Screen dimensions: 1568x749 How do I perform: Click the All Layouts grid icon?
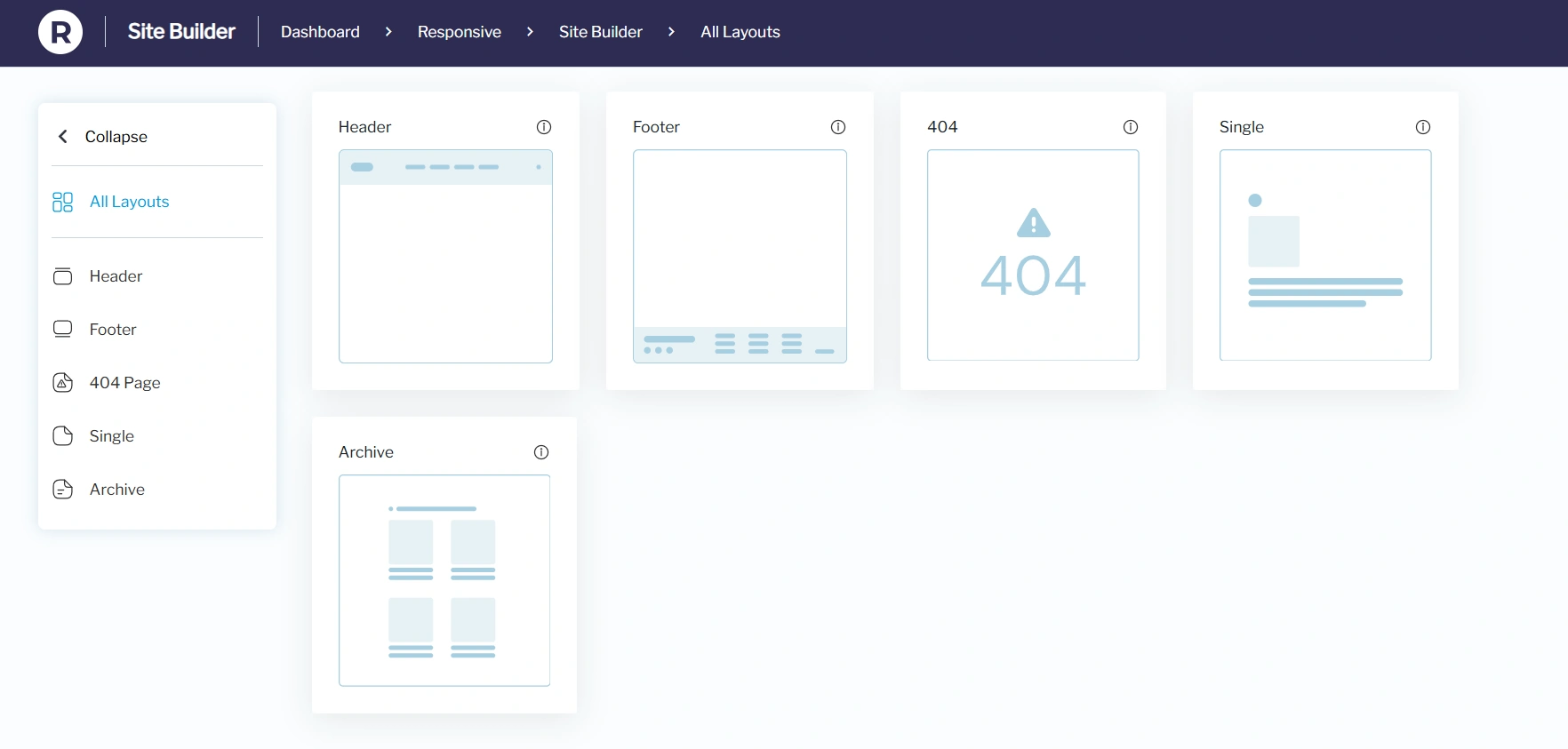point(63,202)
